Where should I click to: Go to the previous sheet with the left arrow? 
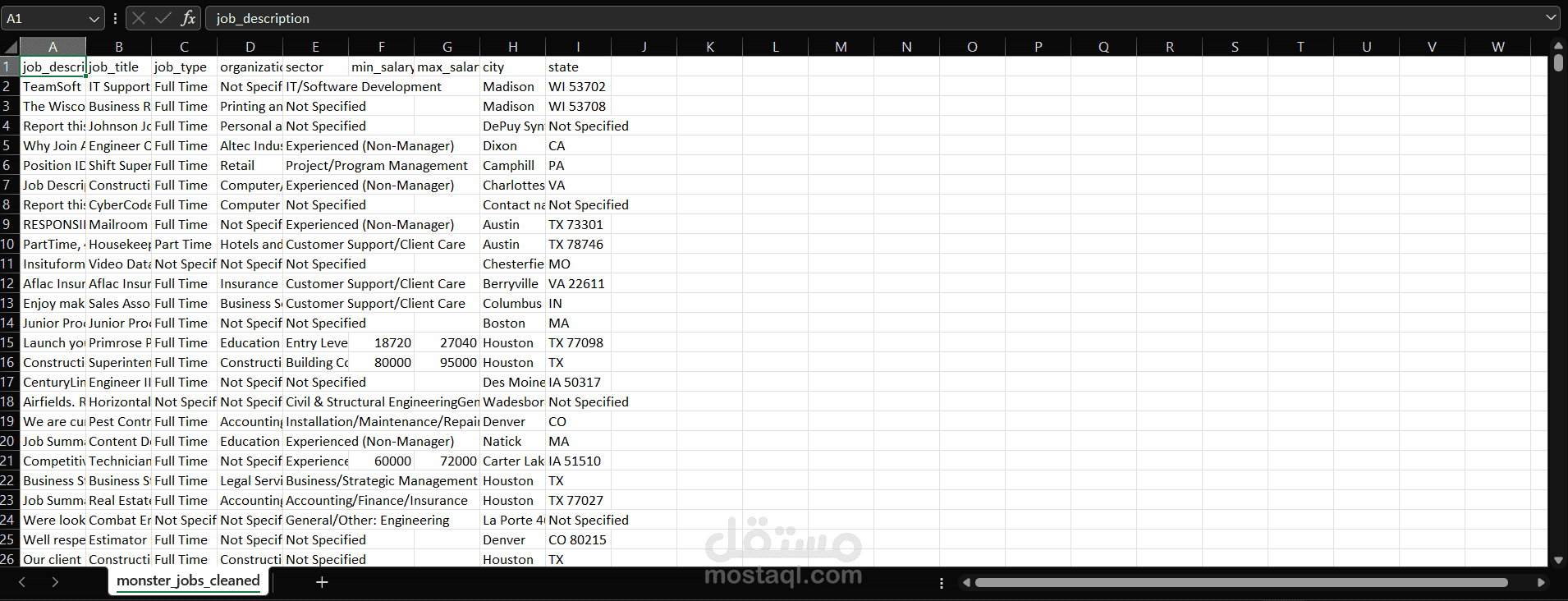pos(22,582)
